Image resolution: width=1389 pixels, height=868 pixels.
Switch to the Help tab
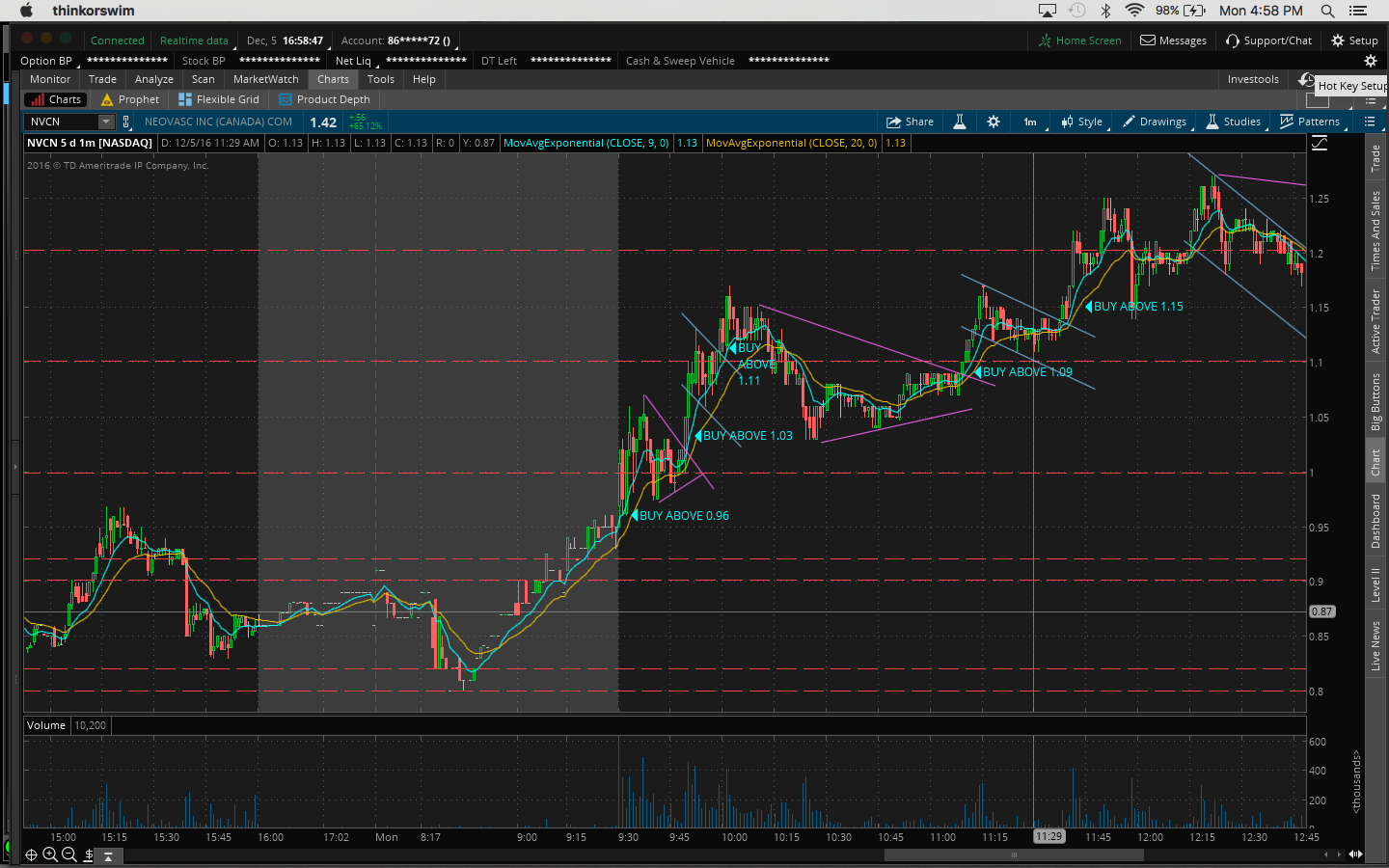(x=424, y=79)
